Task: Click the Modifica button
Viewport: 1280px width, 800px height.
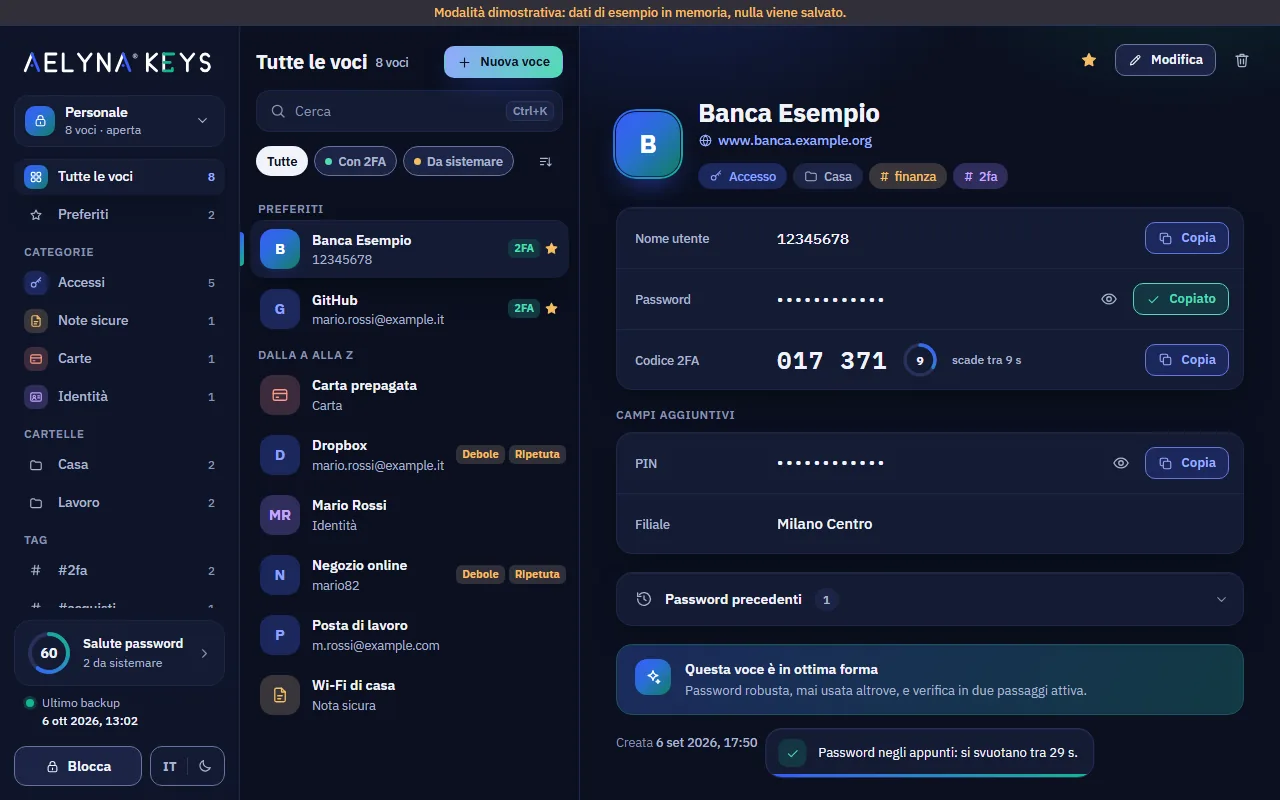Action: (1166, 60)
